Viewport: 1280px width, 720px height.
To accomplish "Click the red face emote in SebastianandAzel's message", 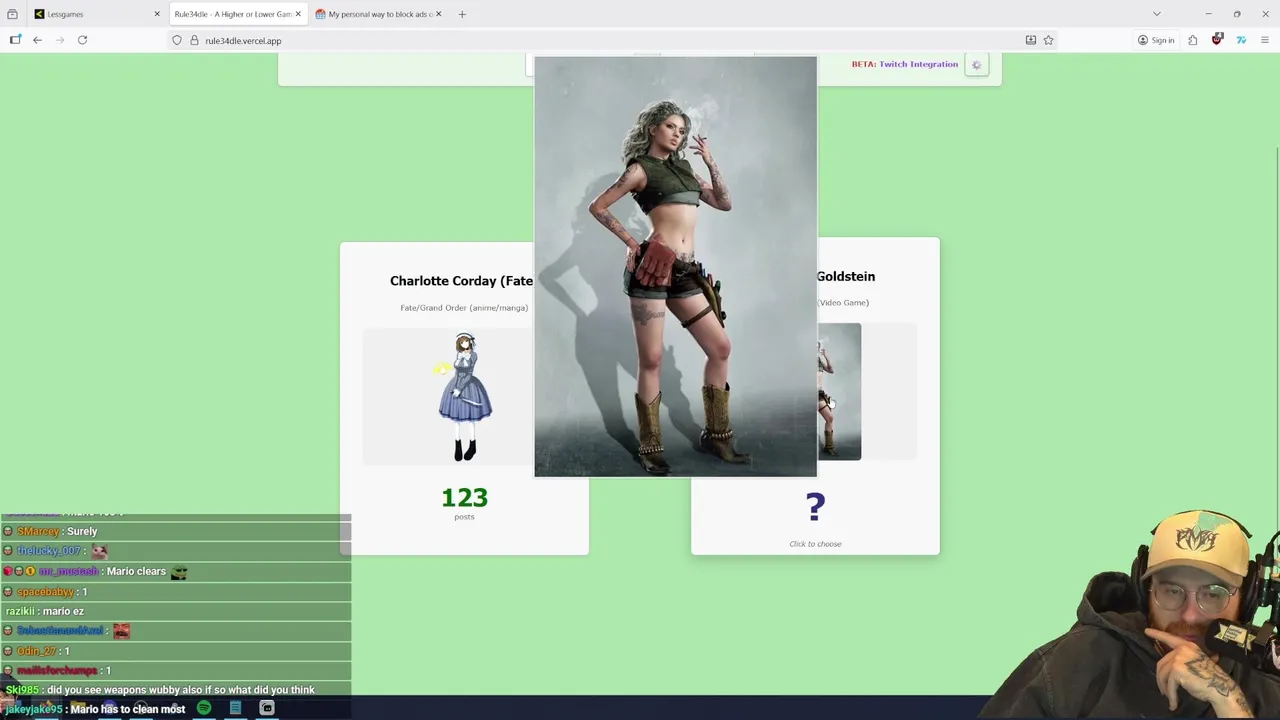I will (x=121, y=631).
